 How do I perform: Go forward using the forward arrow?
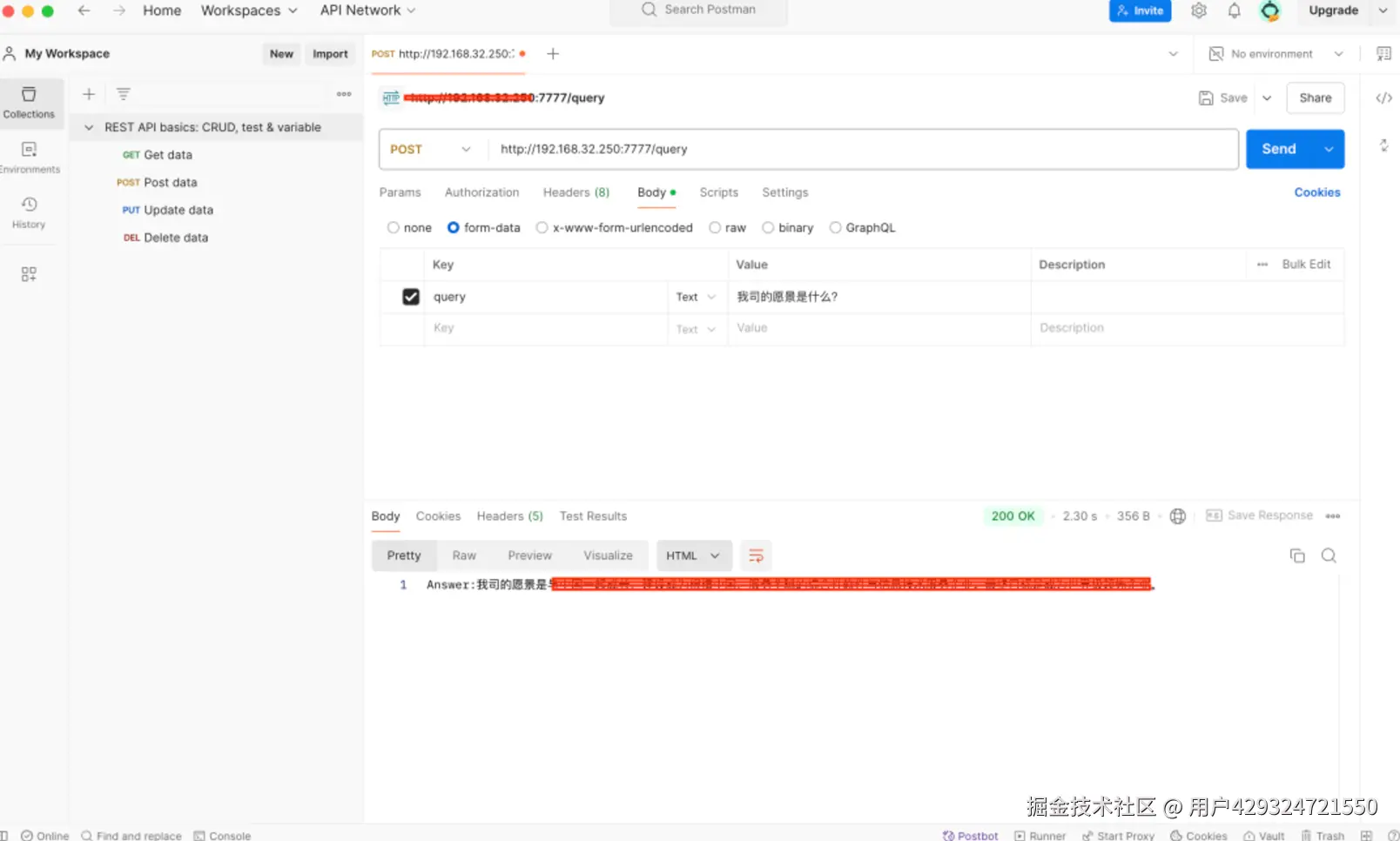[119, 10]
